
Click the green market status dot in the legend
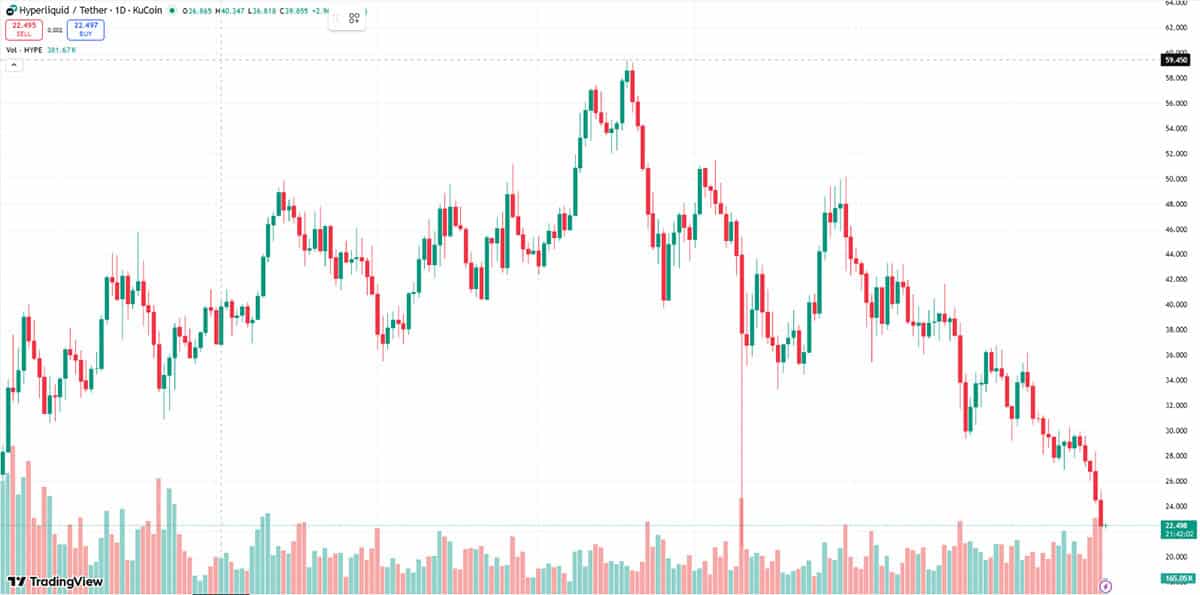coord(172,10)
